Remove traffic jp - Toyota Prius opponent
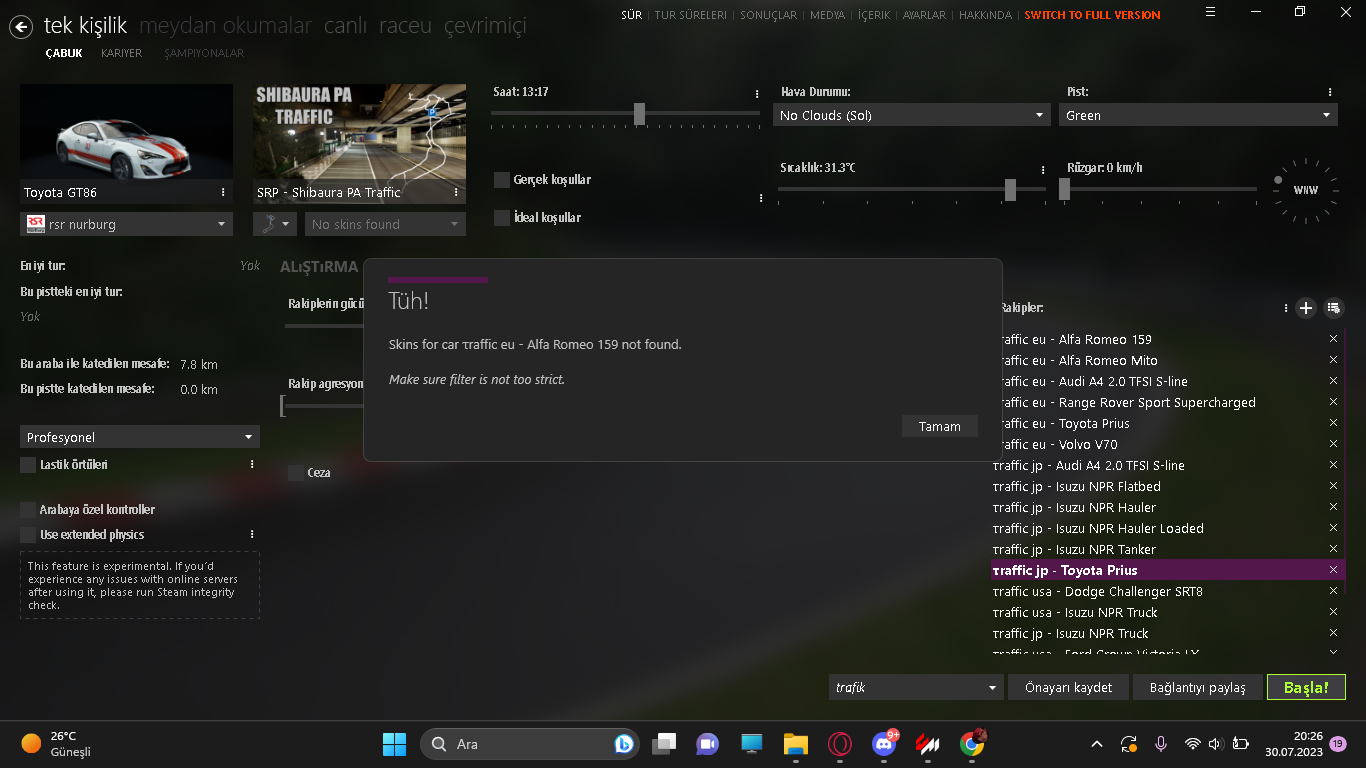The width and height of the screenshot is (1366, 768). click(1333, 570)
